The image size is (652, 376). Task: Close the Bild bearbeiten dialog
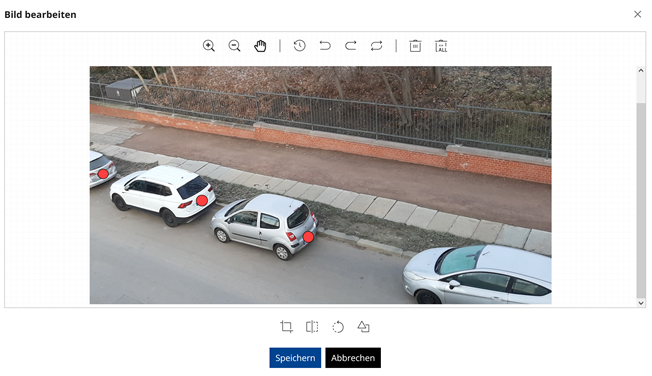point(637,15)
